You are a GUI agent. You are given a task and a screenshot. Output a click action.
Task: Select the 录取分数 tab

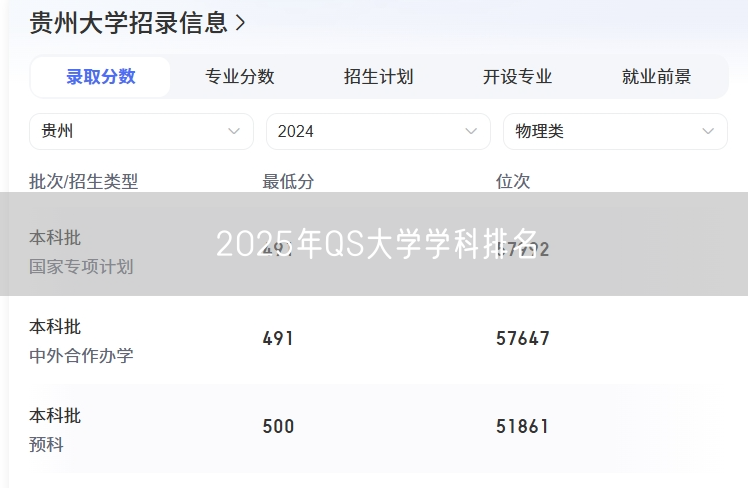[x=101, y=77]
